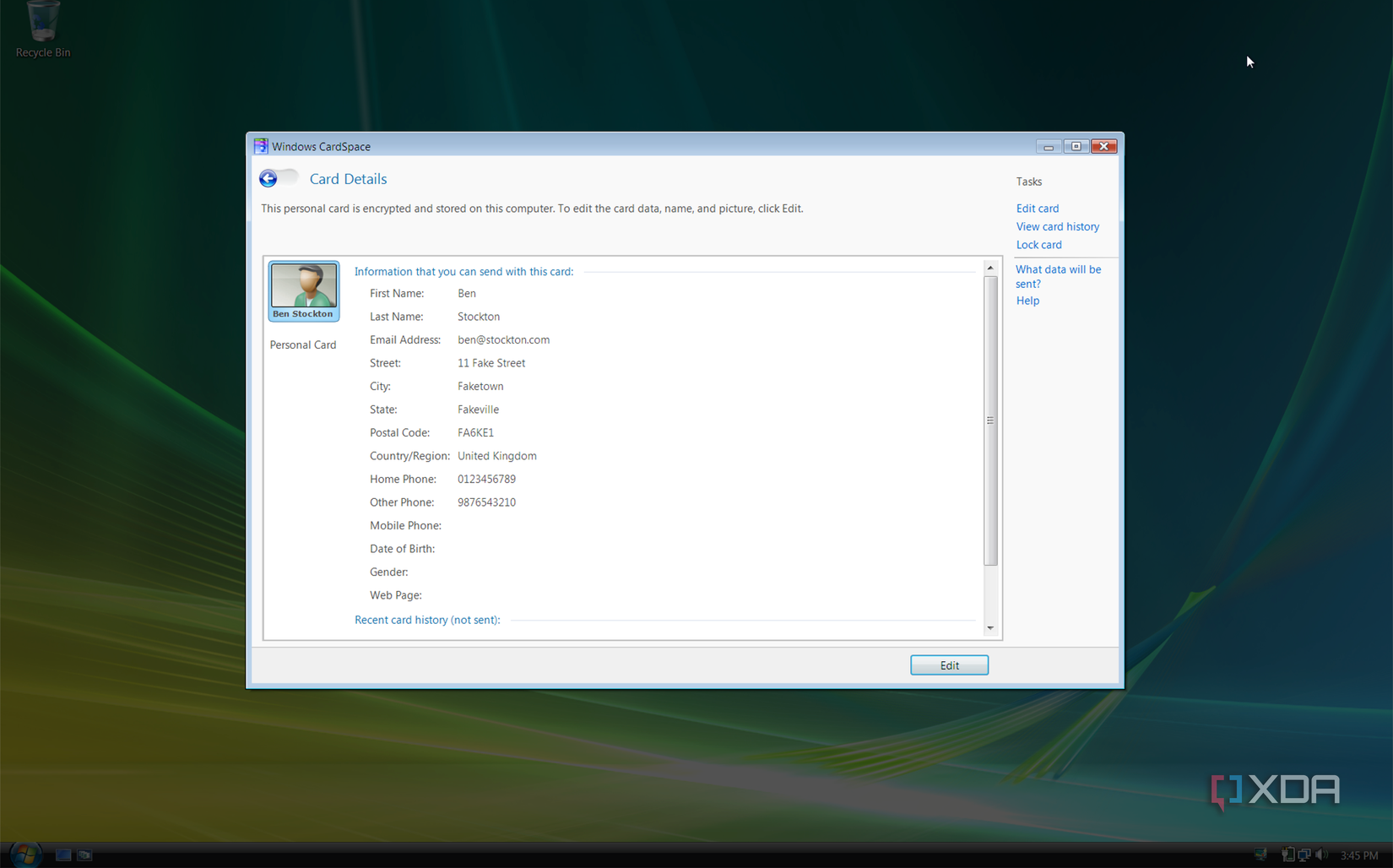Open View card history
The height and width of the screenshot is (868, 1393).
tap(1057, 226)
